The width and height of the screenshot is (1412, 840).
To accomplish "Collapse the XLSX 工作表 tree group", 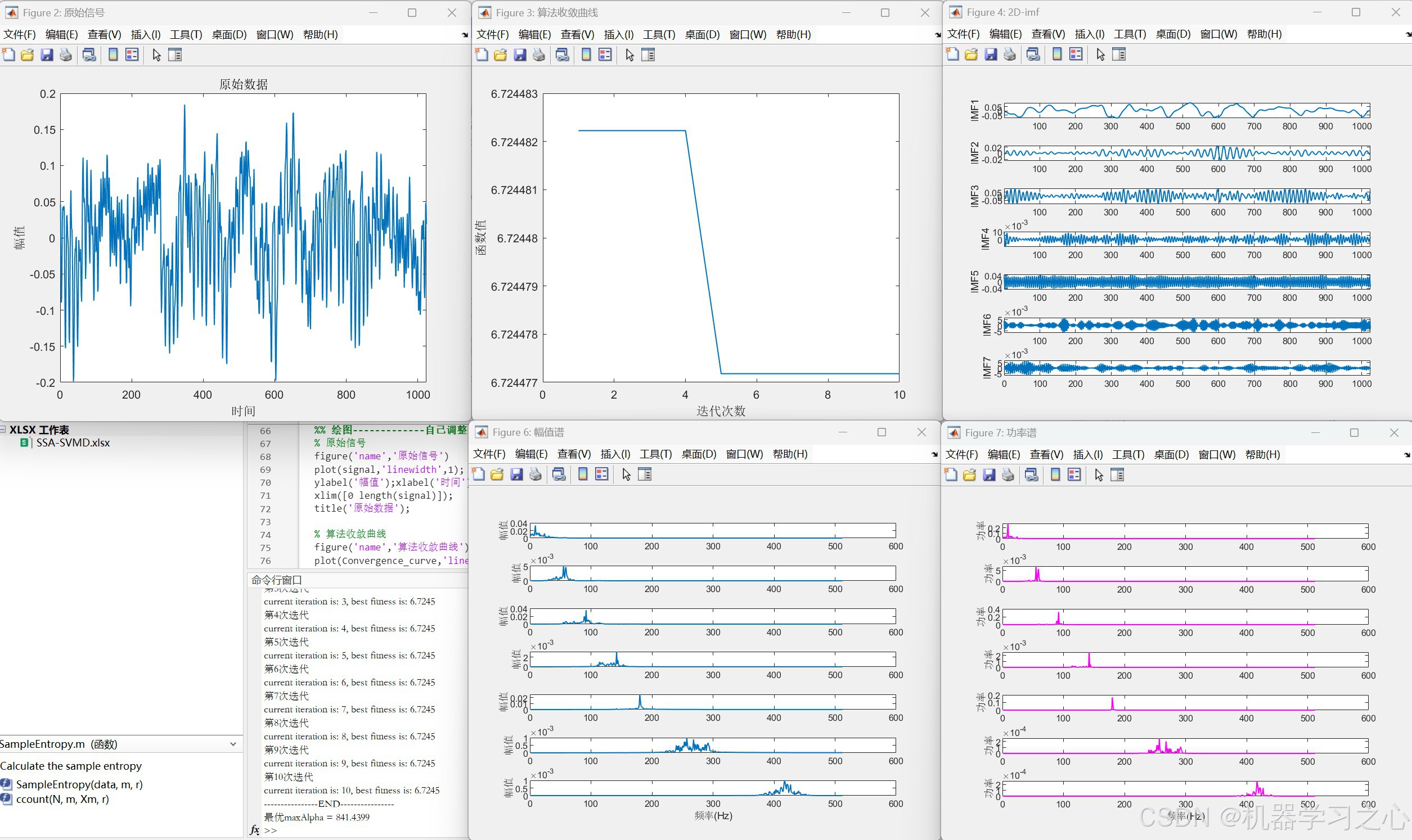I will click(x=3, y=430).
